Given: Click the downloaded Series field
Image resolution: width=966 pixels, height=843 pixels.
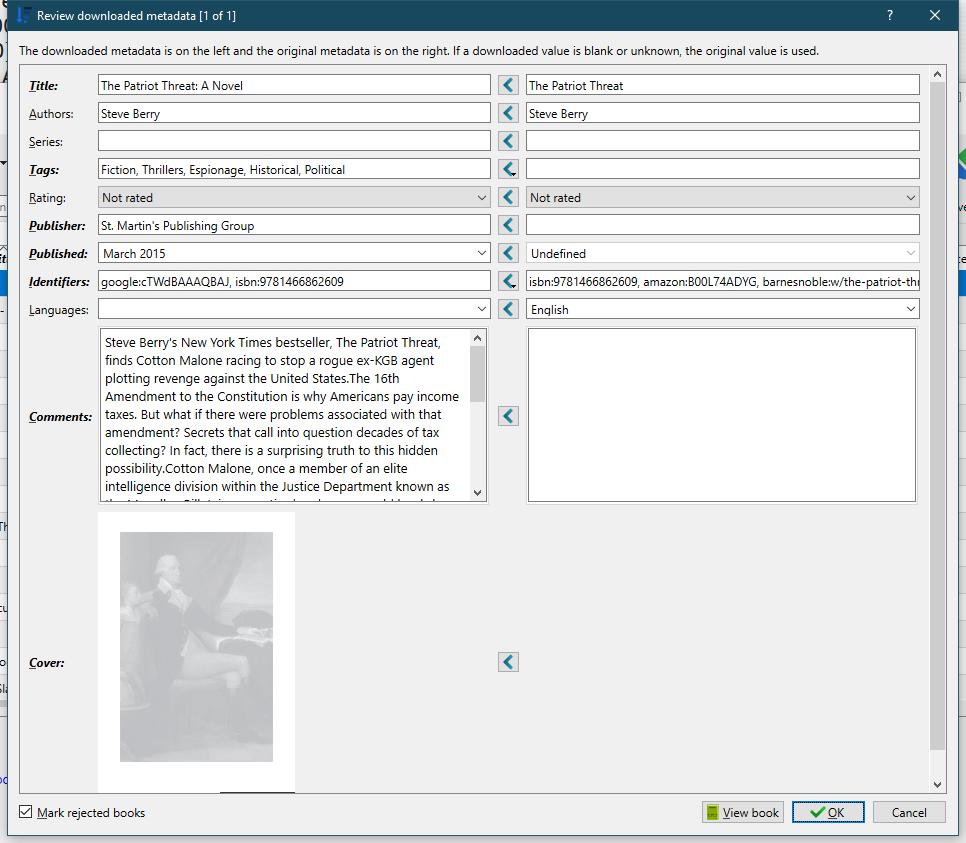Looking at the screenshot, I should tap(294, 141).
